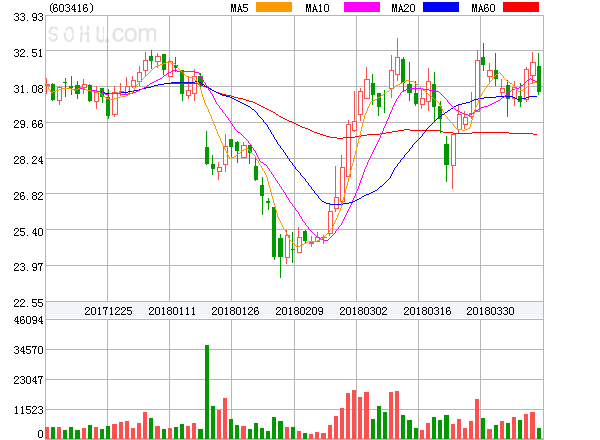Viewport: 600px width, 440px height.
Task: Click the magenta MA10 legend swatch
Action: pyautogui.click(x=362, y=7)
